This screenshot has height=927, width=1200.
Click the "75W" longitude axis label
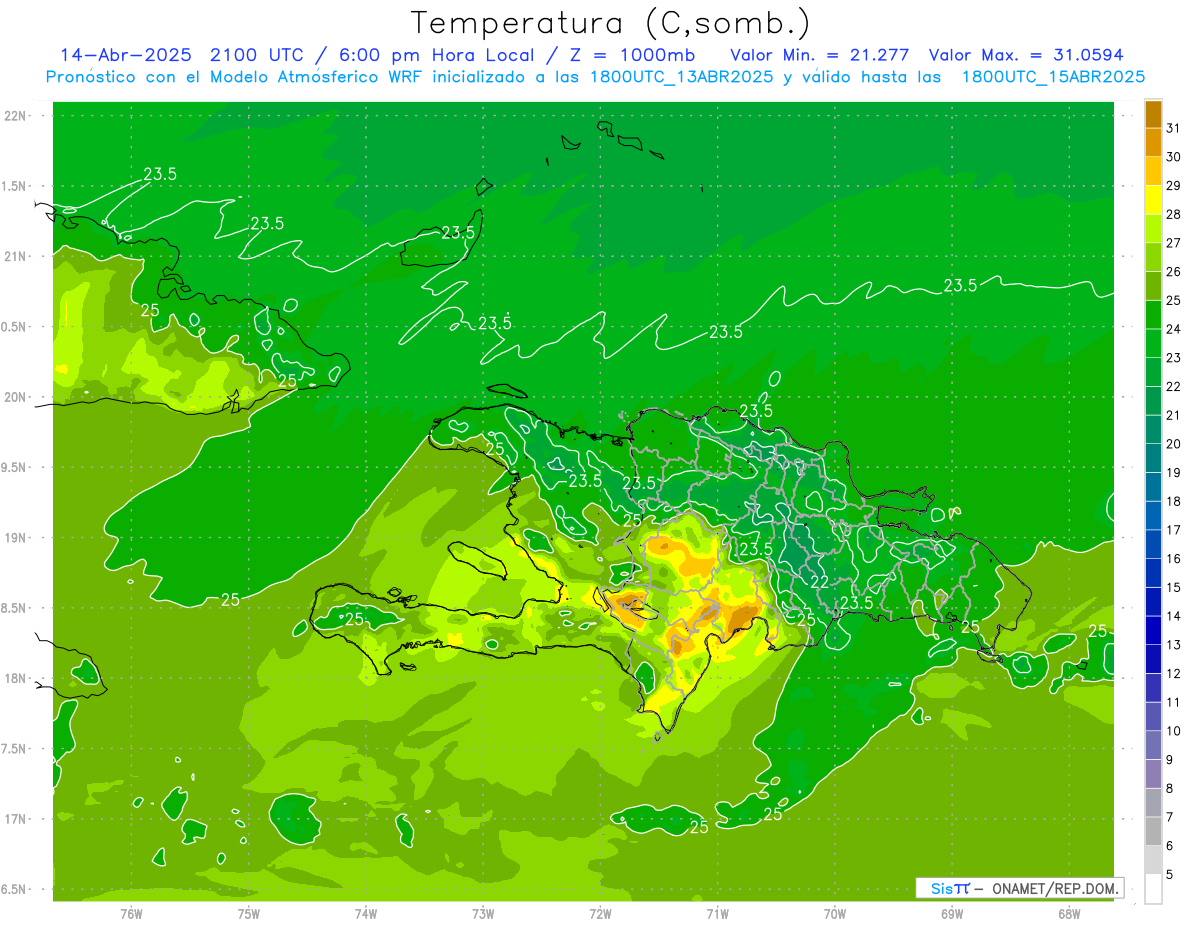pyautogui.click(x=249, y=914)
